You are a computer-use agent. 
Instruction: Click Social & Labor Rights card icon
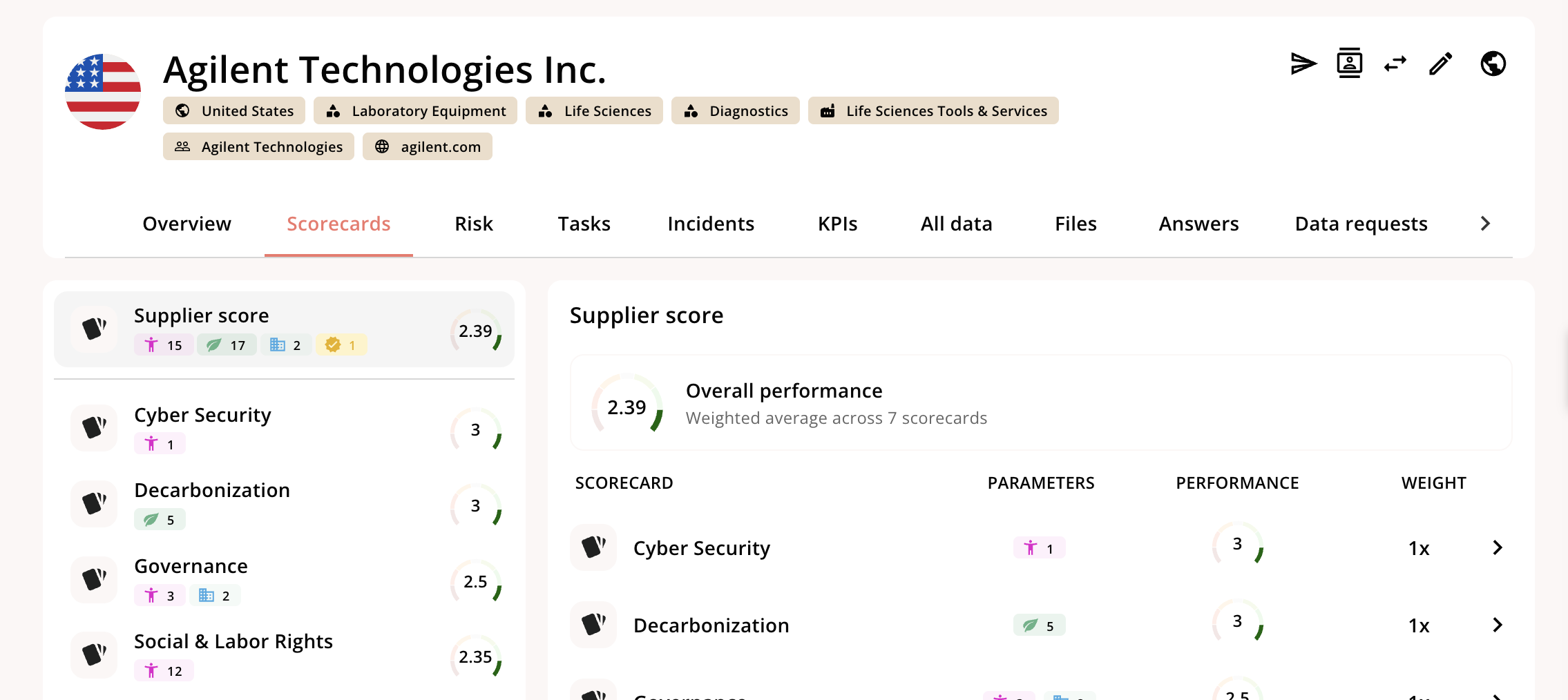point(94,655)
